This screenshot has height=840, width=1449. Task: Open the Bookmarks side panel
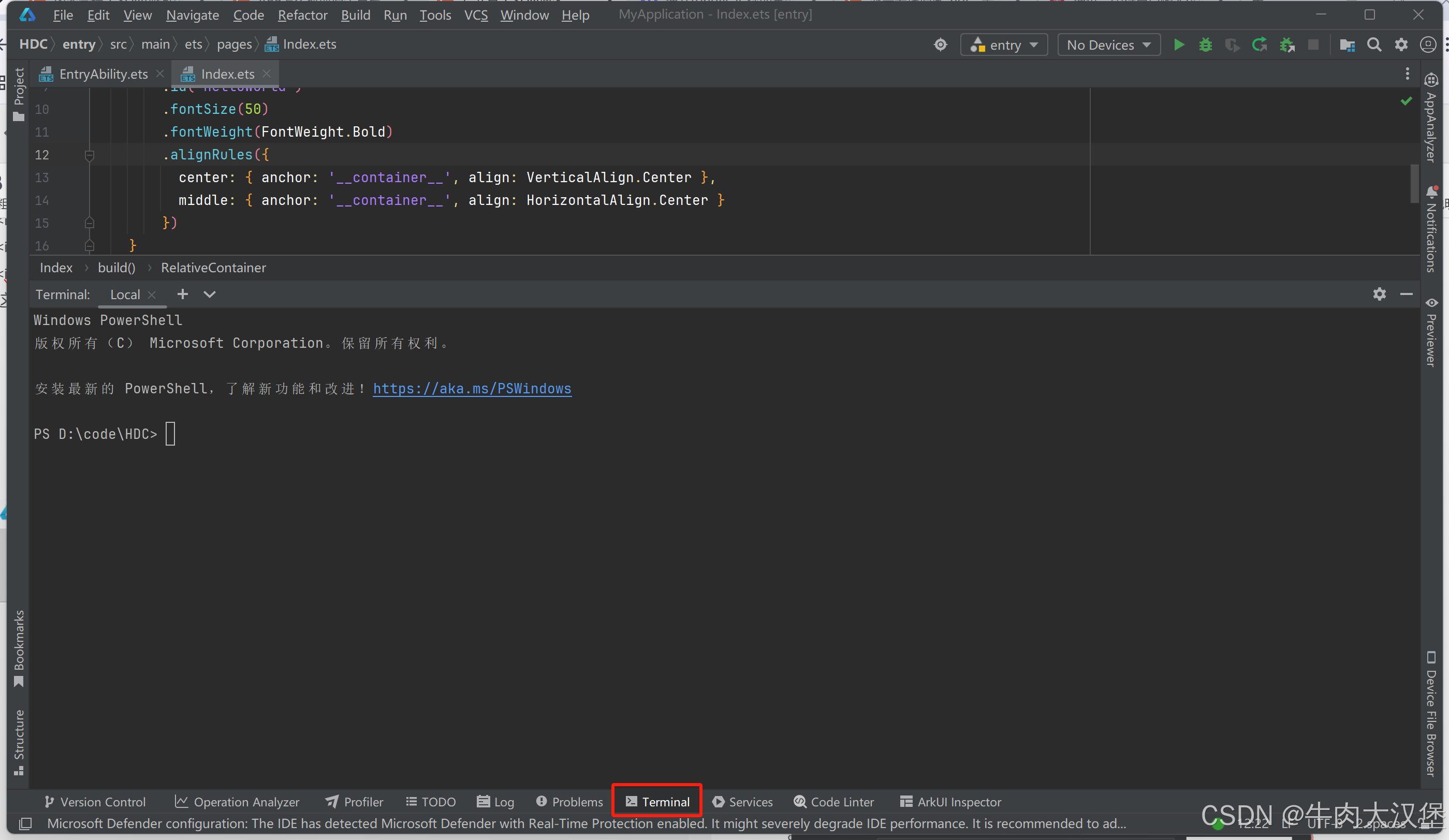pos(19,649)
